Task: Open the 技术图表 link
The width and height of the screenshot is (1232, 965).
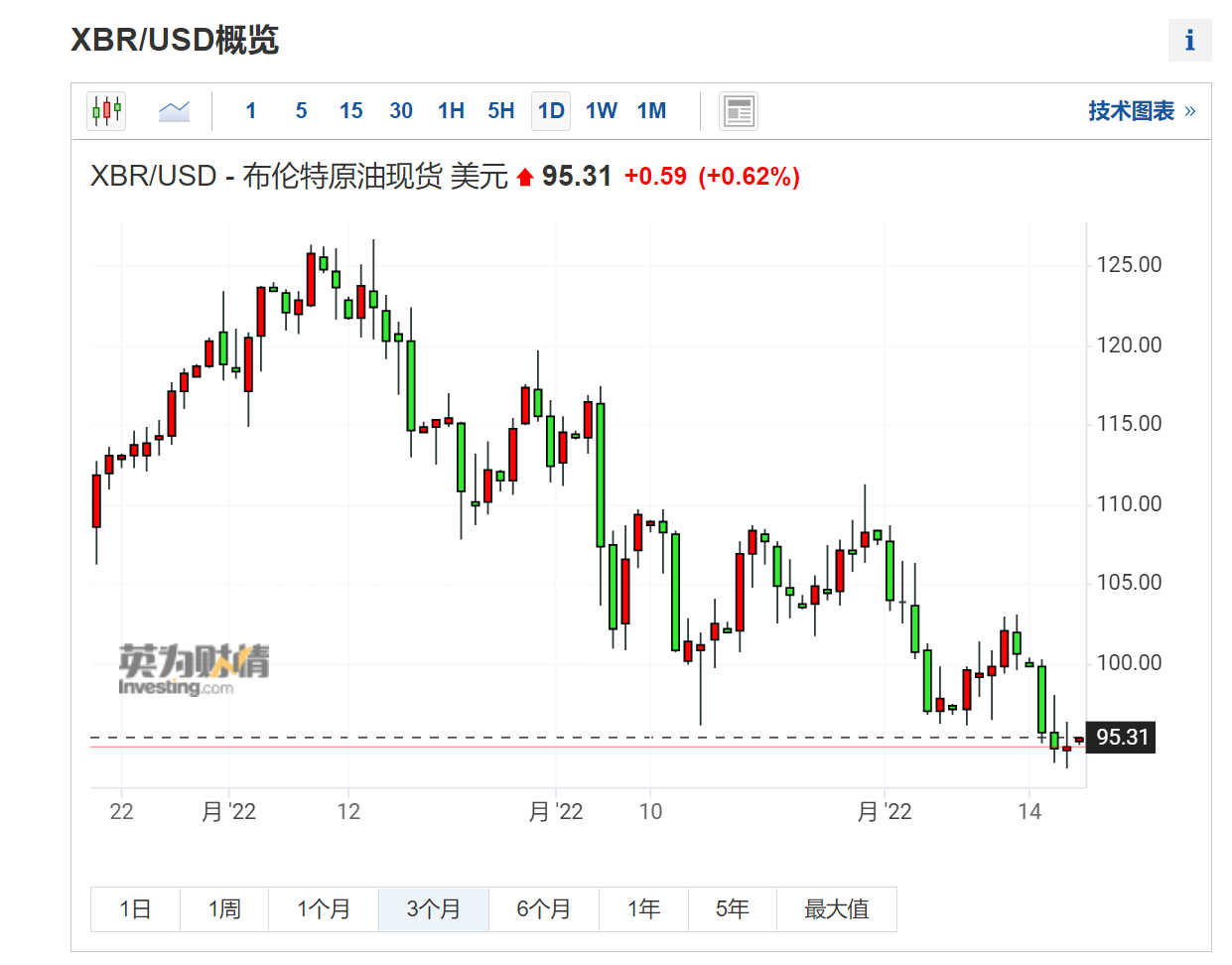Action: [x=1141, y=111]
